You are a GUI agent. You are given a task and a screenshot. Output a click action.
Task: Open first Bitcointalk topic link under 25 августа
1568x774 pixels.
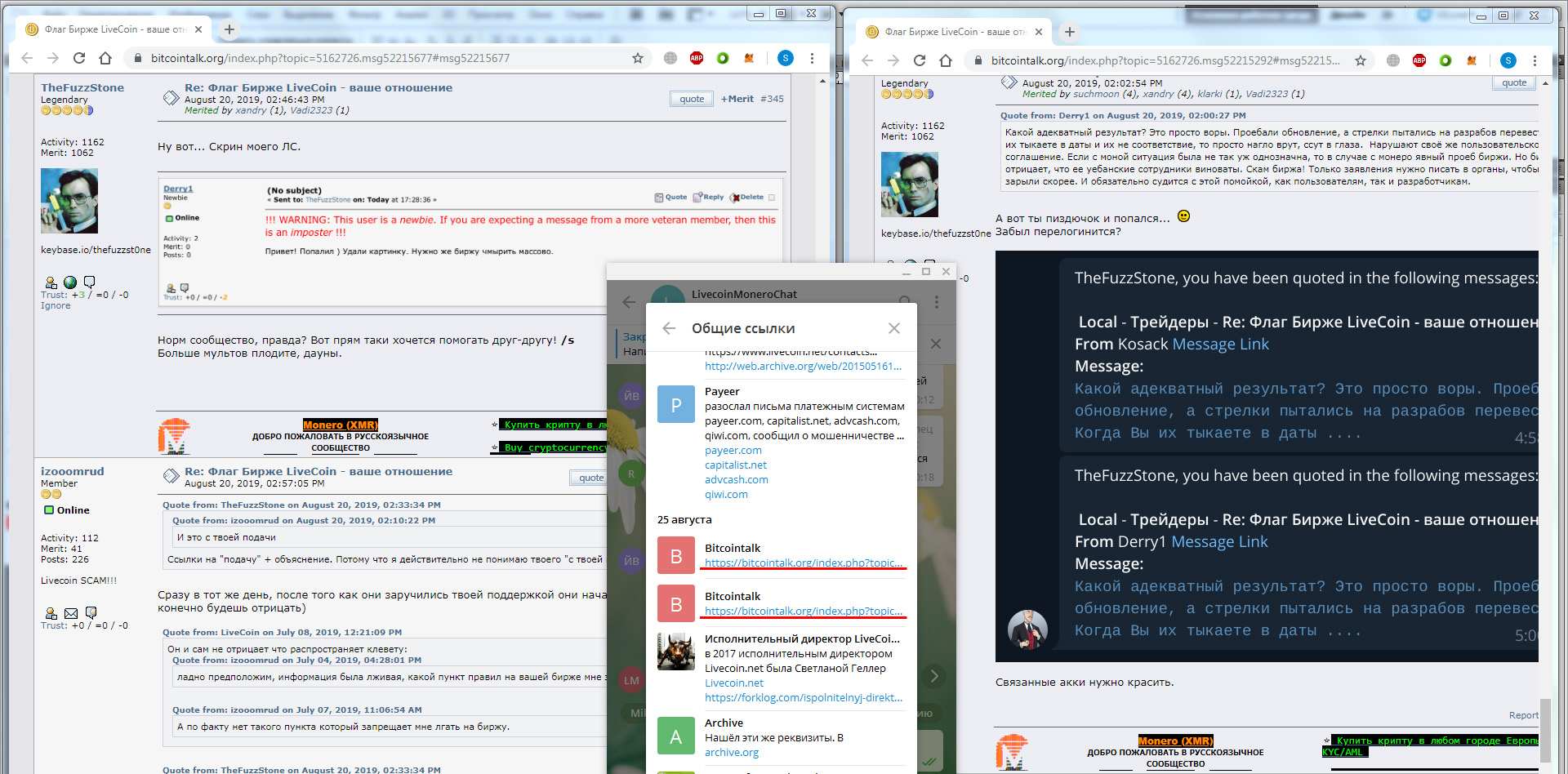[804, 563]
